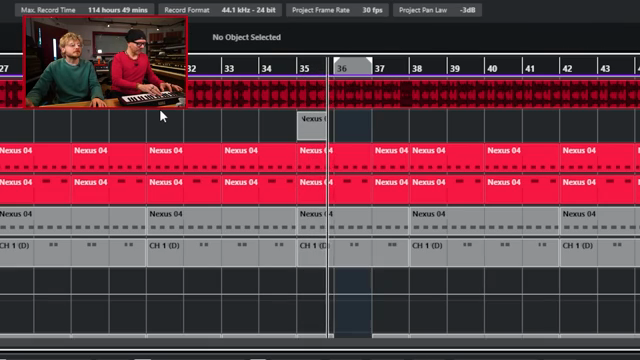Select lower red Nexus 04 part starting at bar 40
Screen dimensions: 640x360
pyautogui.click(x=522, y=190)
